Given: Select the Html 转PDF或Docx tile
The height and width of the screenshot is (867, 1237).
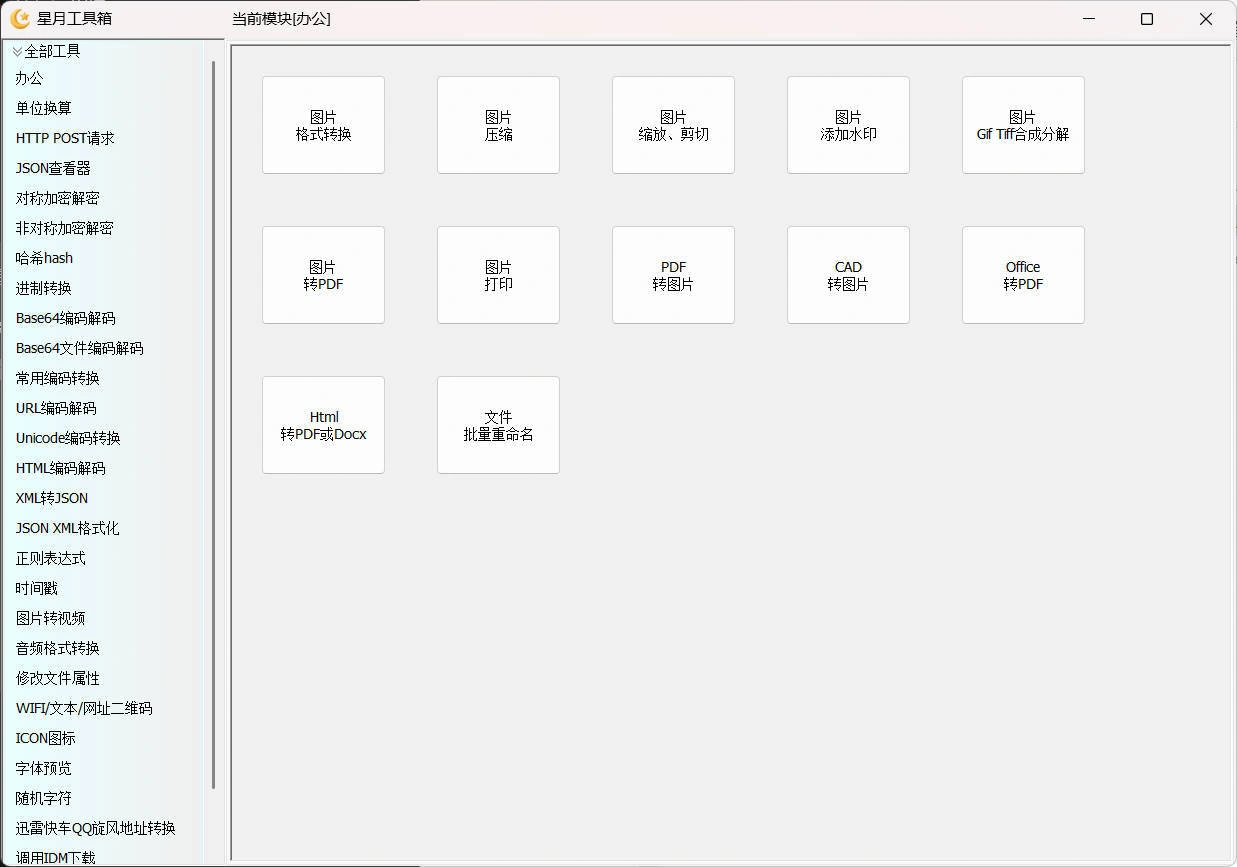Looking at the screenshot, I should click(323, 425).
